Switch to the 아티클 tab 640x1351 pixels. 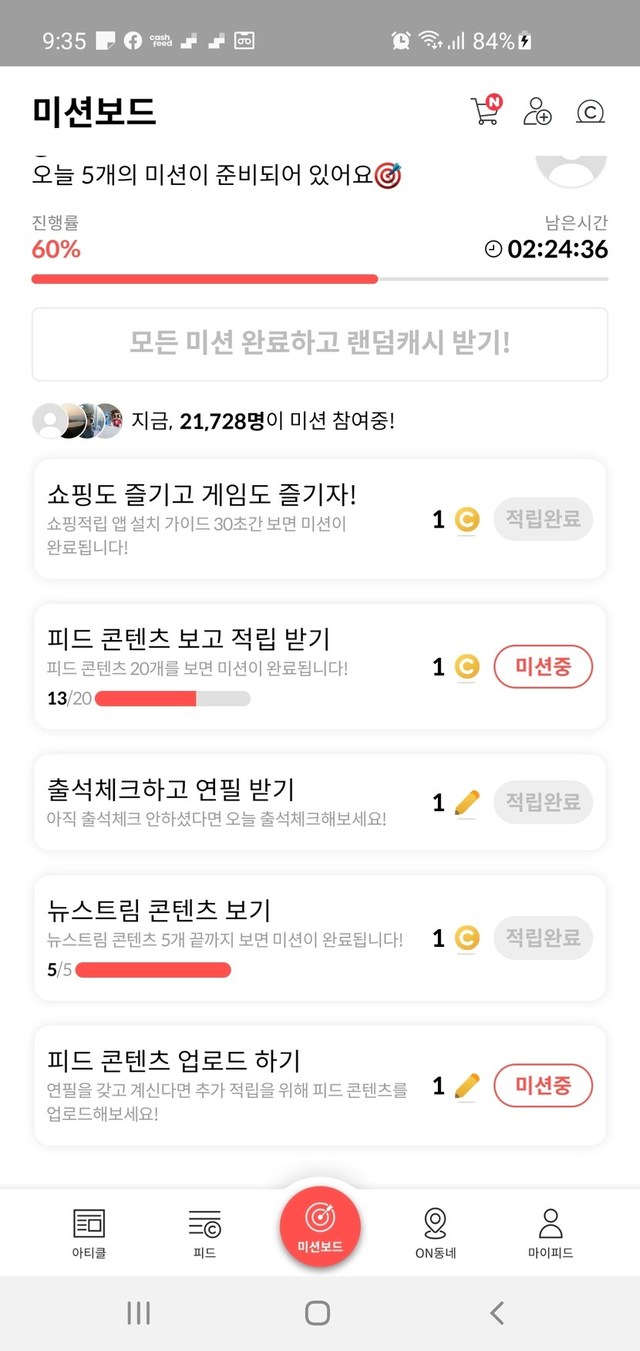click(x=89, y=1232)
